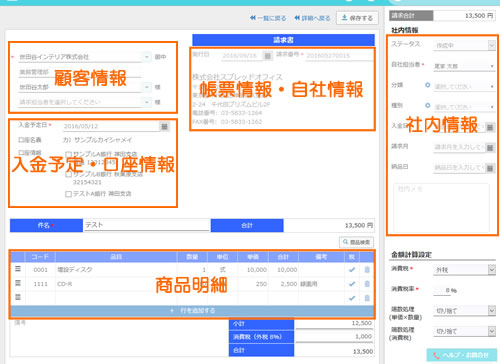Click the 録画用 remark cell
This screenshot has height=364, width=500.
pos(321,284)
